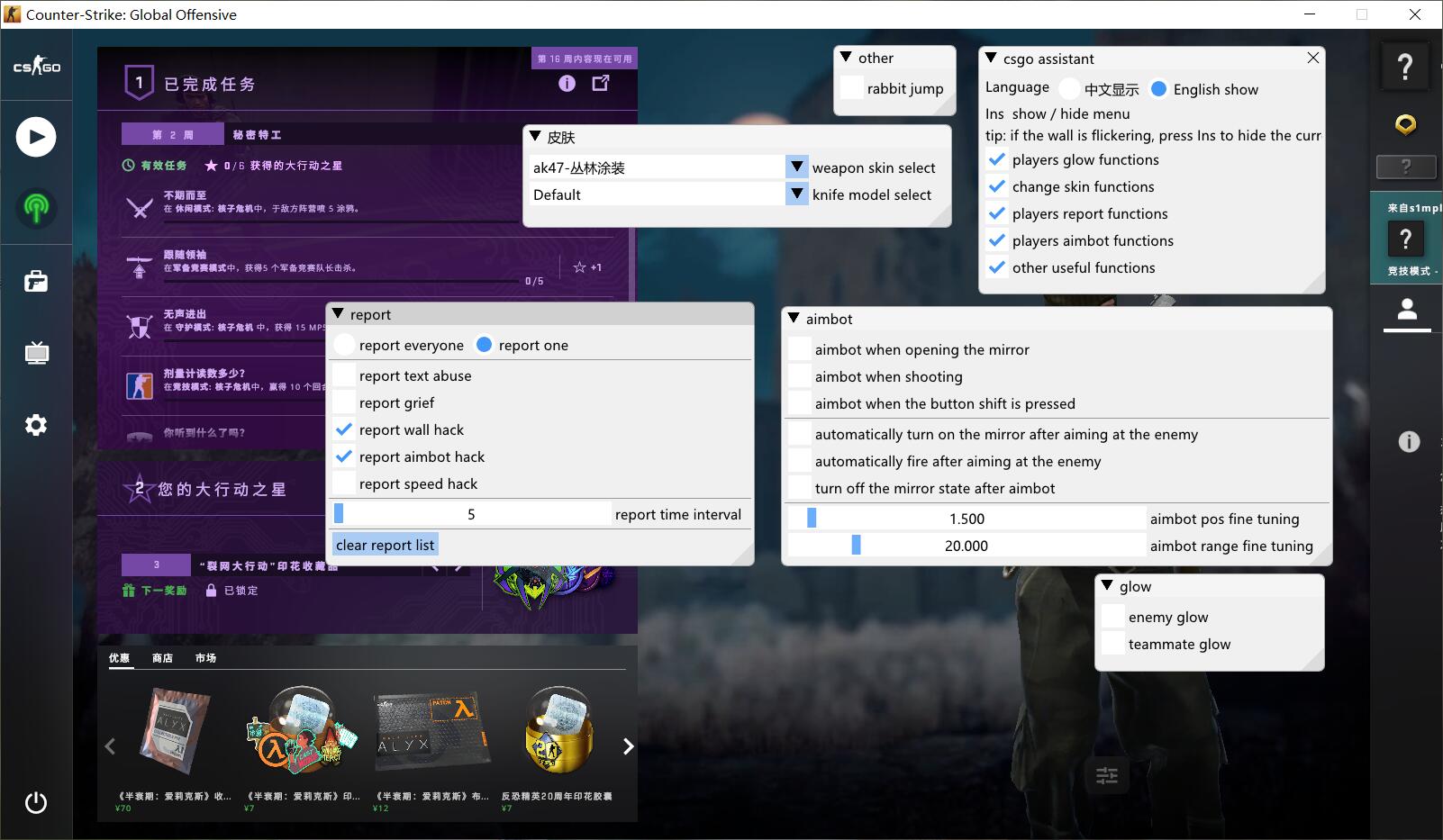
Task: Open weapon skin select dropdown arrow
Action: 797,167
